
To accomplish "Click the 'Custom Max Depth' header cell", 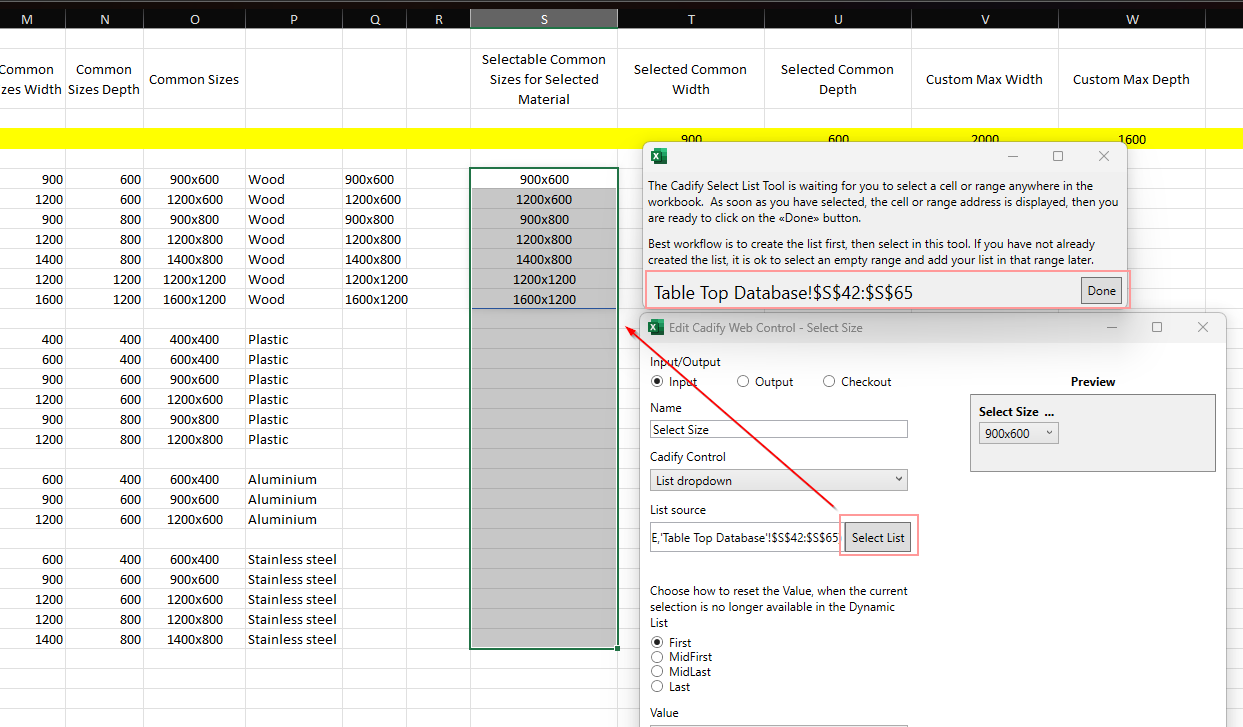I will coord(1132,79).
